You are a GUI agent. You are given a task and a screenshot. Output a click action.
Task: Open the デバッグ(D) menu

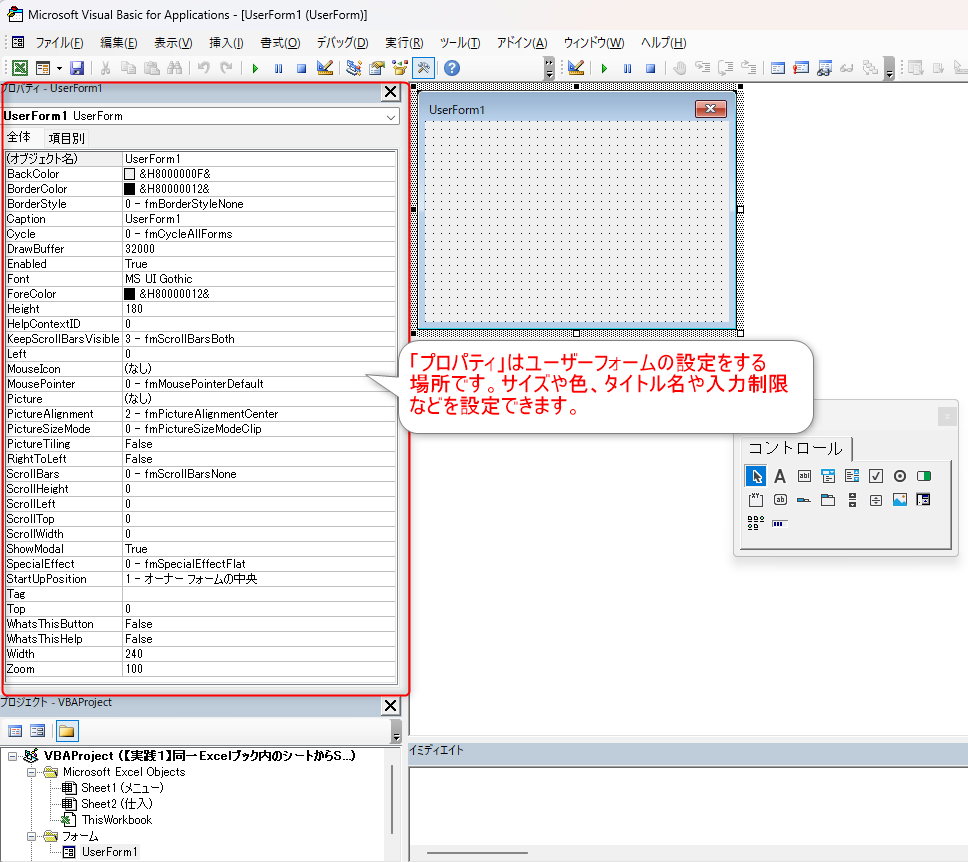click(x=343, y=43)
